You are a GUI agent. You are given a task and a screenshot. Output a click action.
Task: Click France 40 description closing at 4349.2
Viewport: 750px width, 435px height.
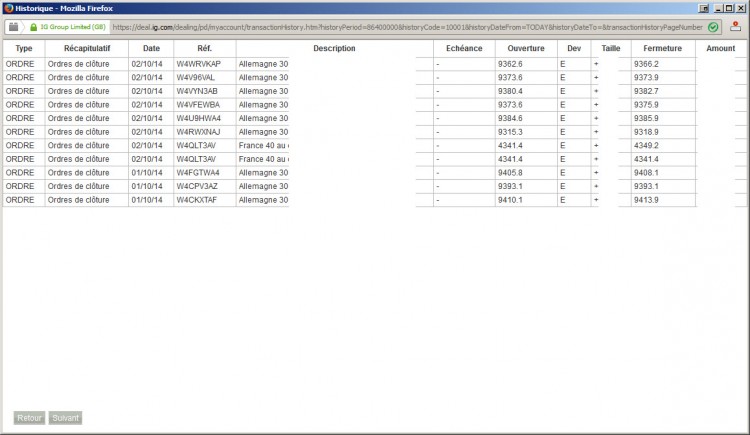click(264, 145)
